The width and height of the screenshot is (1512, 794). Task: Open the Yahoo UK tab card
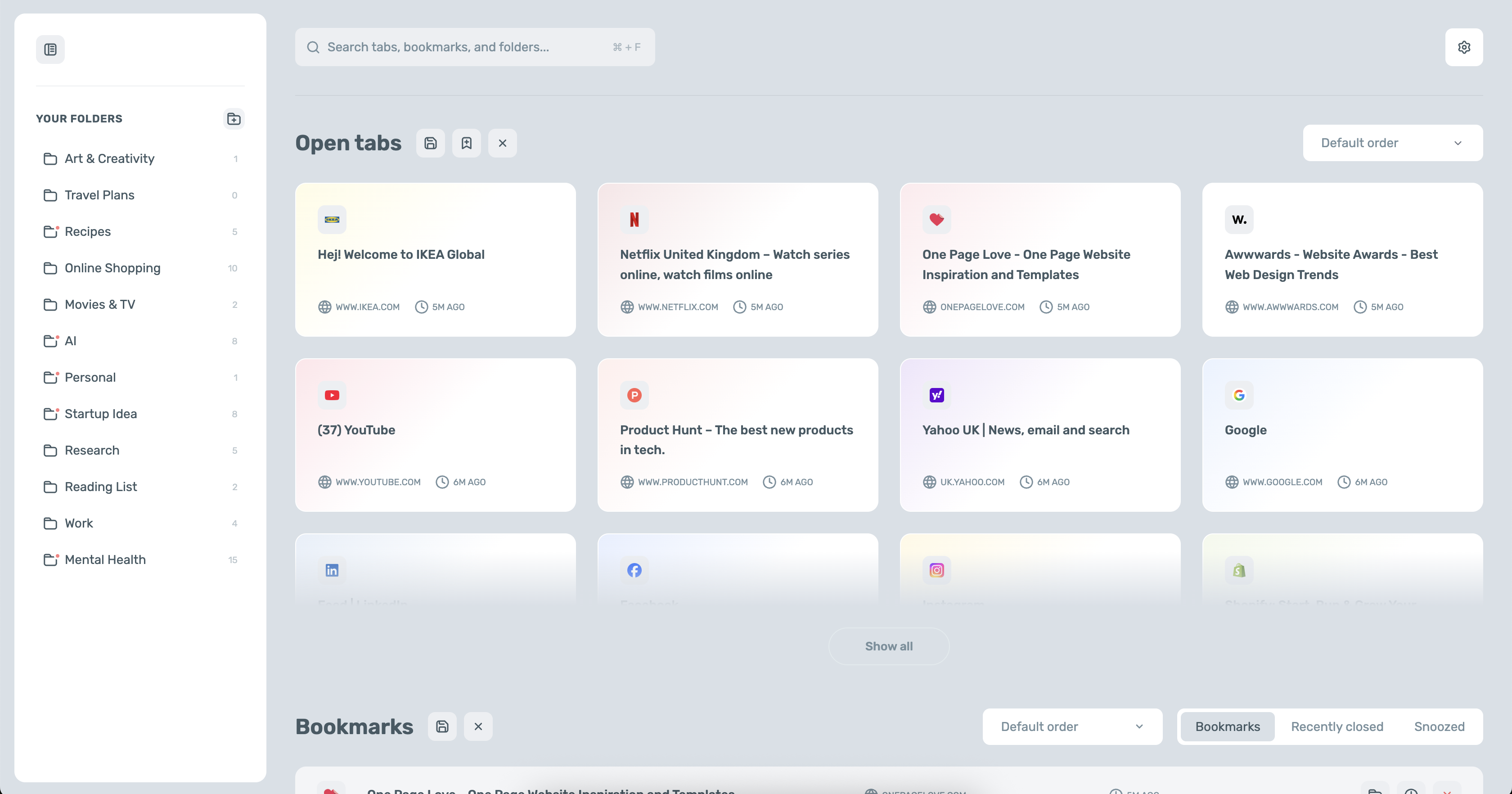click(x=1040, y=435)
